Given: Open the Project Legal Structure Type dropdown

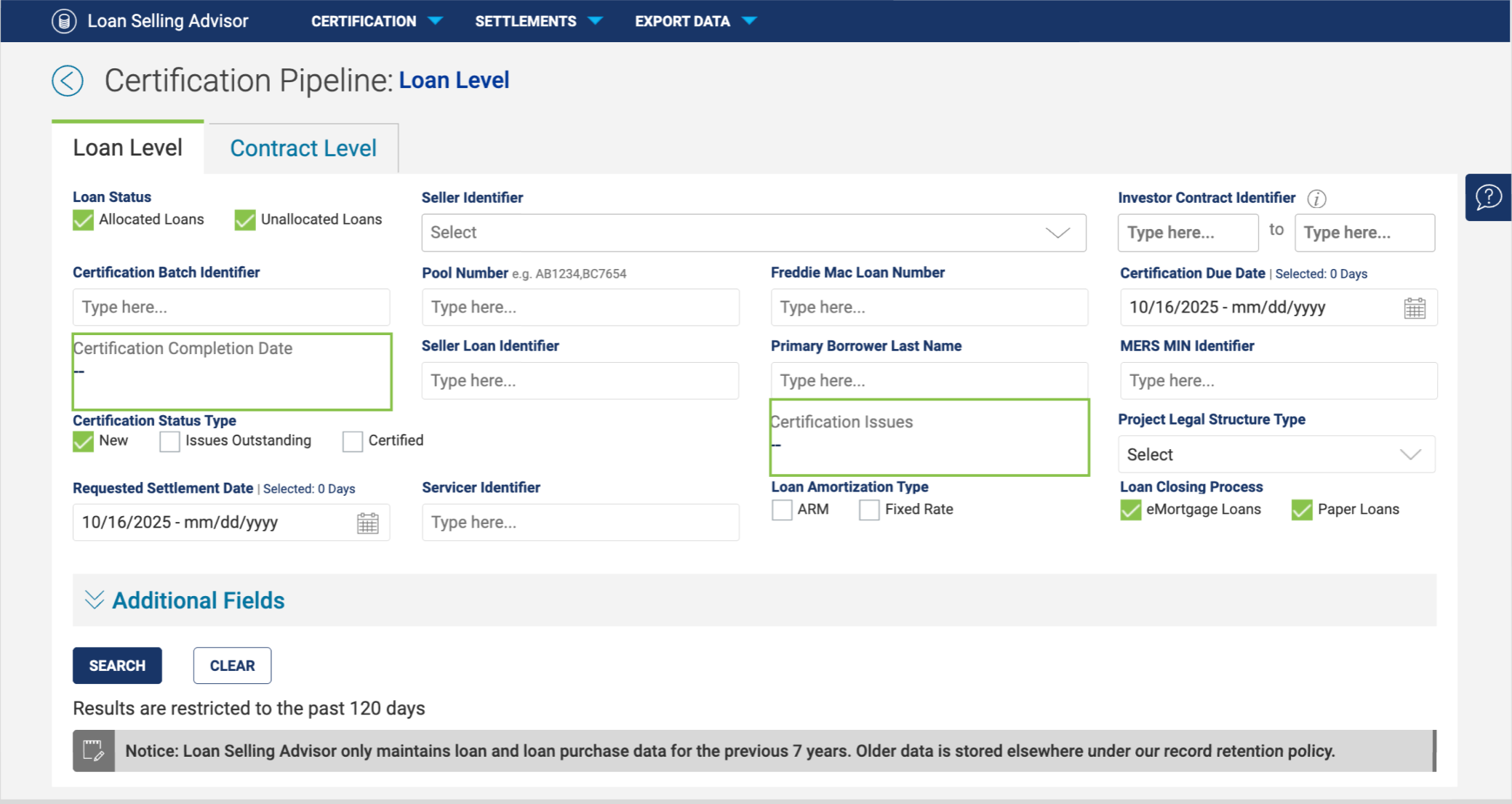Looking at the screenshot, I should tap(1276, 454).
